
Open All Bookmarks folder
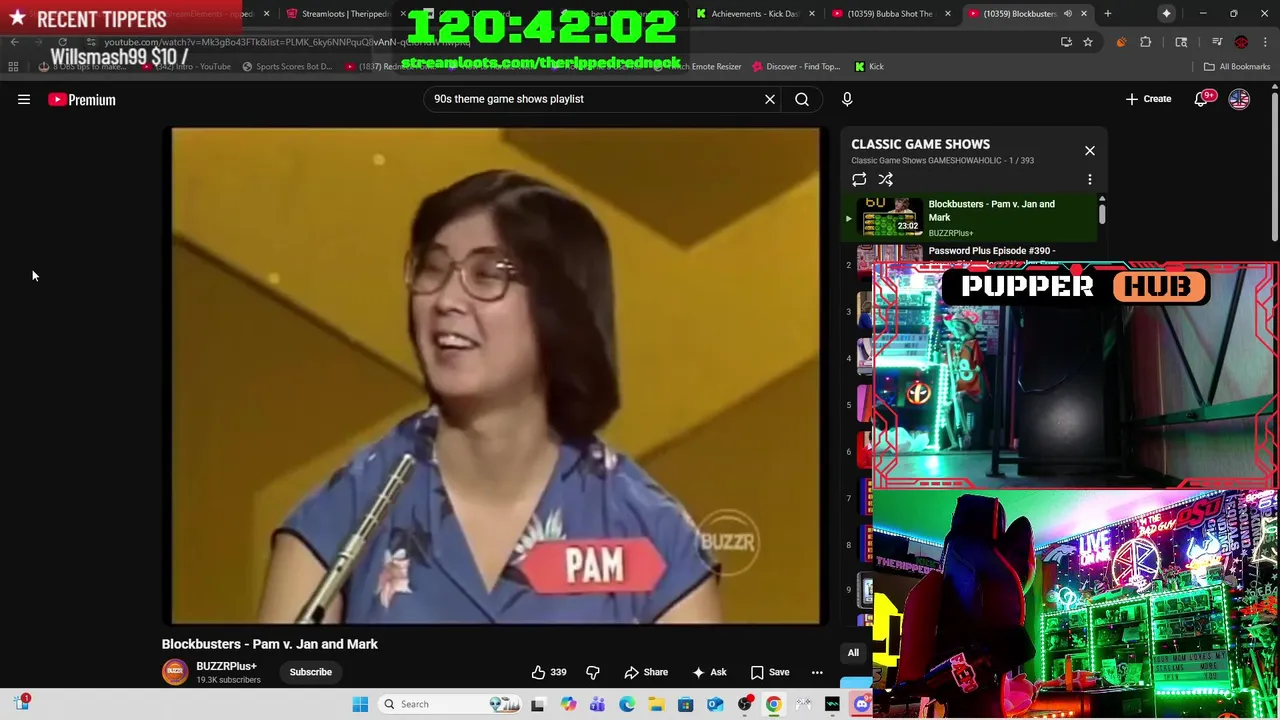(x=1237, y=66)
